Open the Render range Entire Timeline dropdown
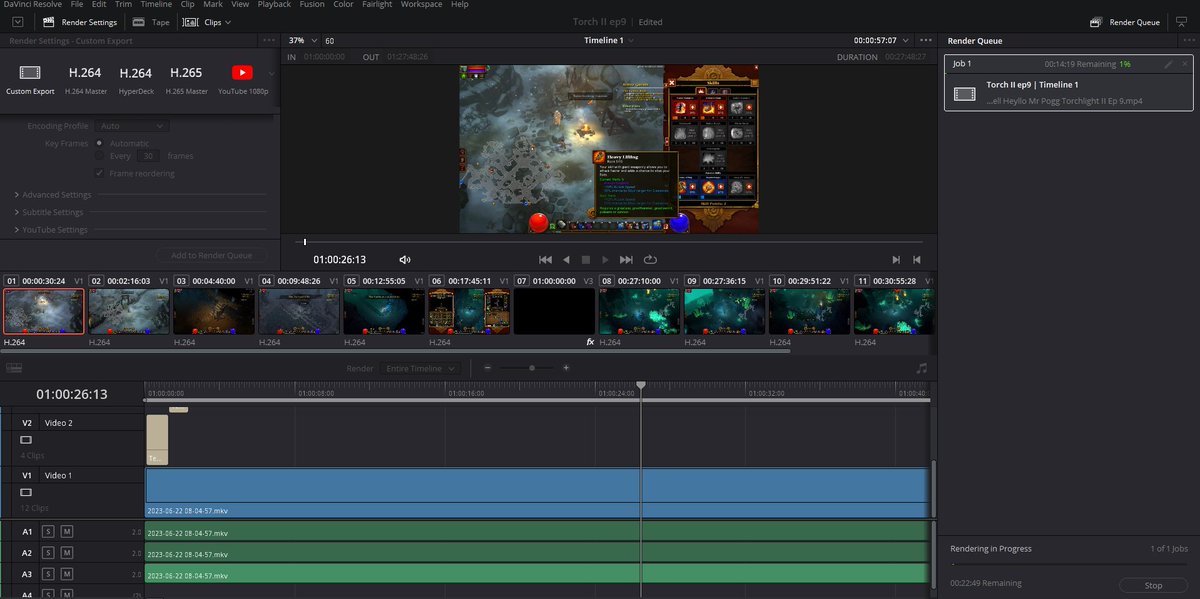Screen dimensions: 1200x599 [420, 368]
